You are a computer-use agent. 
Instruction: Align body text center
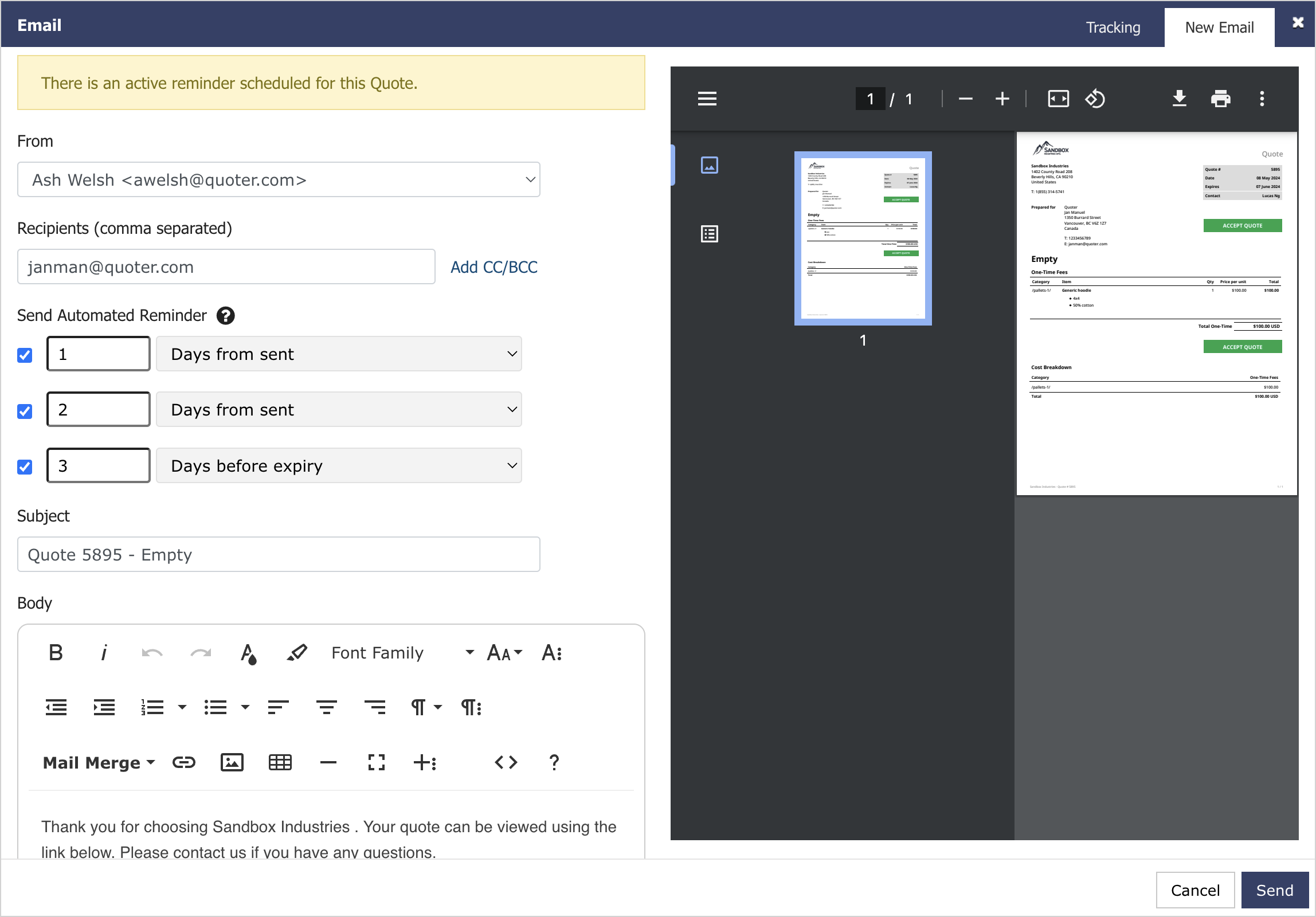tap(326, 707)
